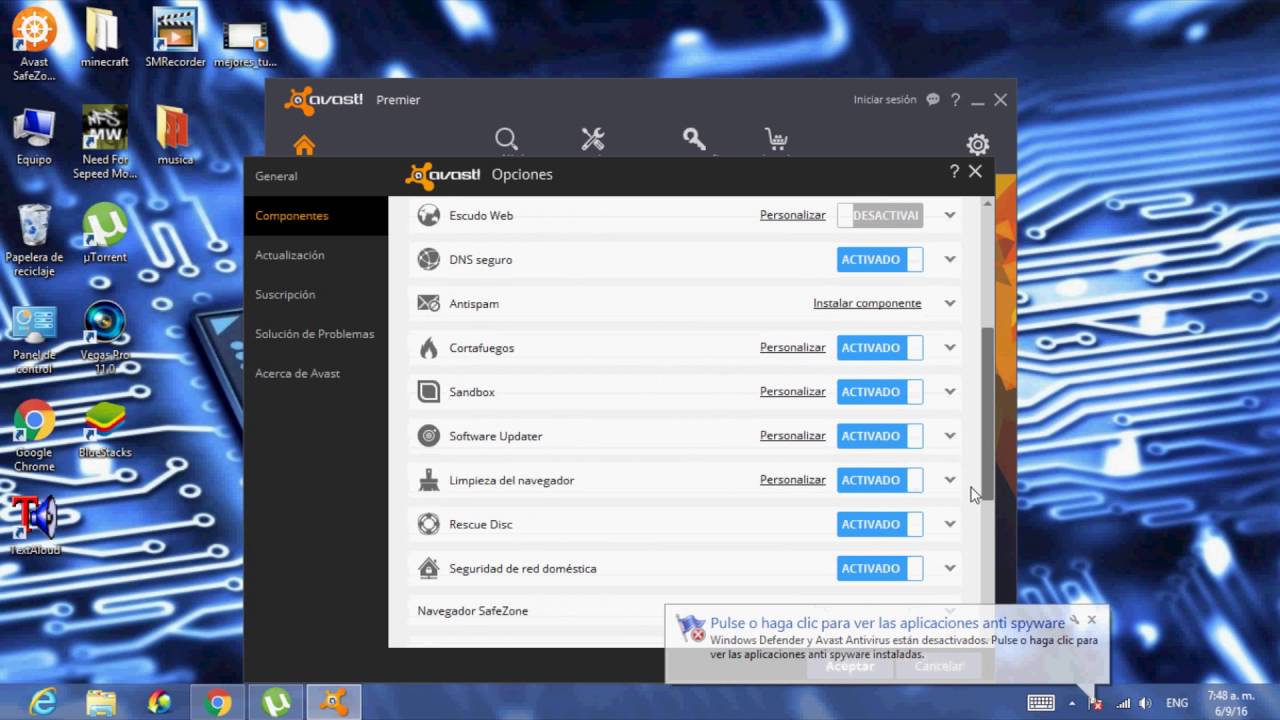The height and width of the screenshot is (720, 1280).
Task: Toggle Seguridad de red doméstica switch
Action: [879, 568]
